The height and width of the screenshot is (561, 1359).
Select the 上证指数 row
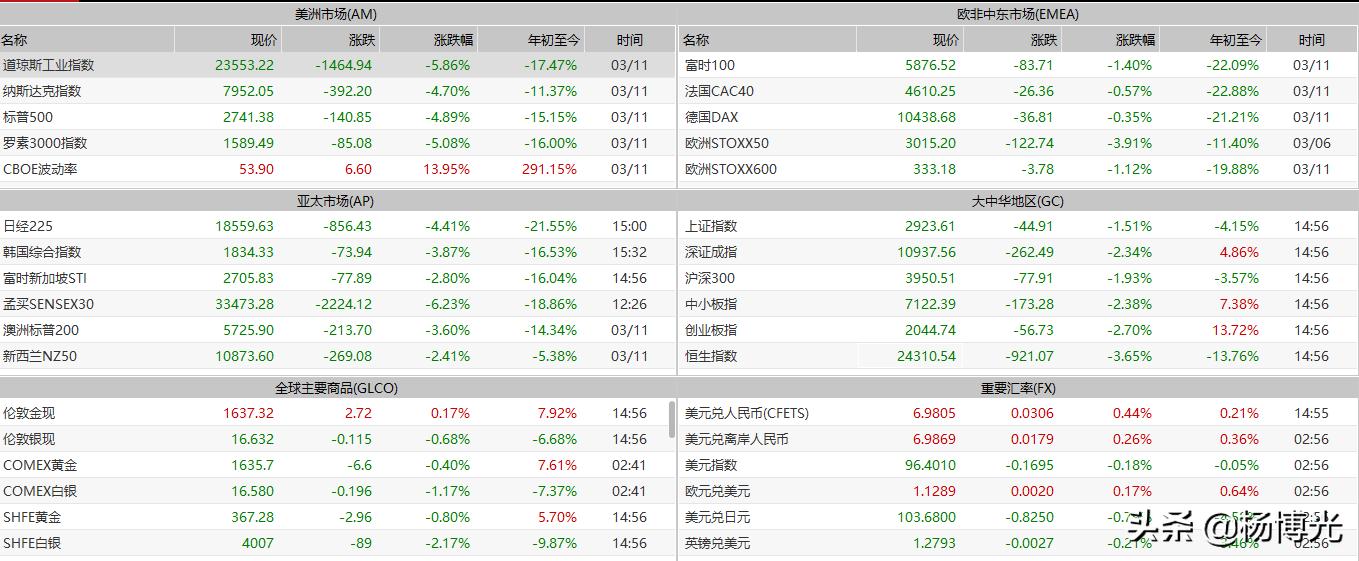click(x=711, y=226)
